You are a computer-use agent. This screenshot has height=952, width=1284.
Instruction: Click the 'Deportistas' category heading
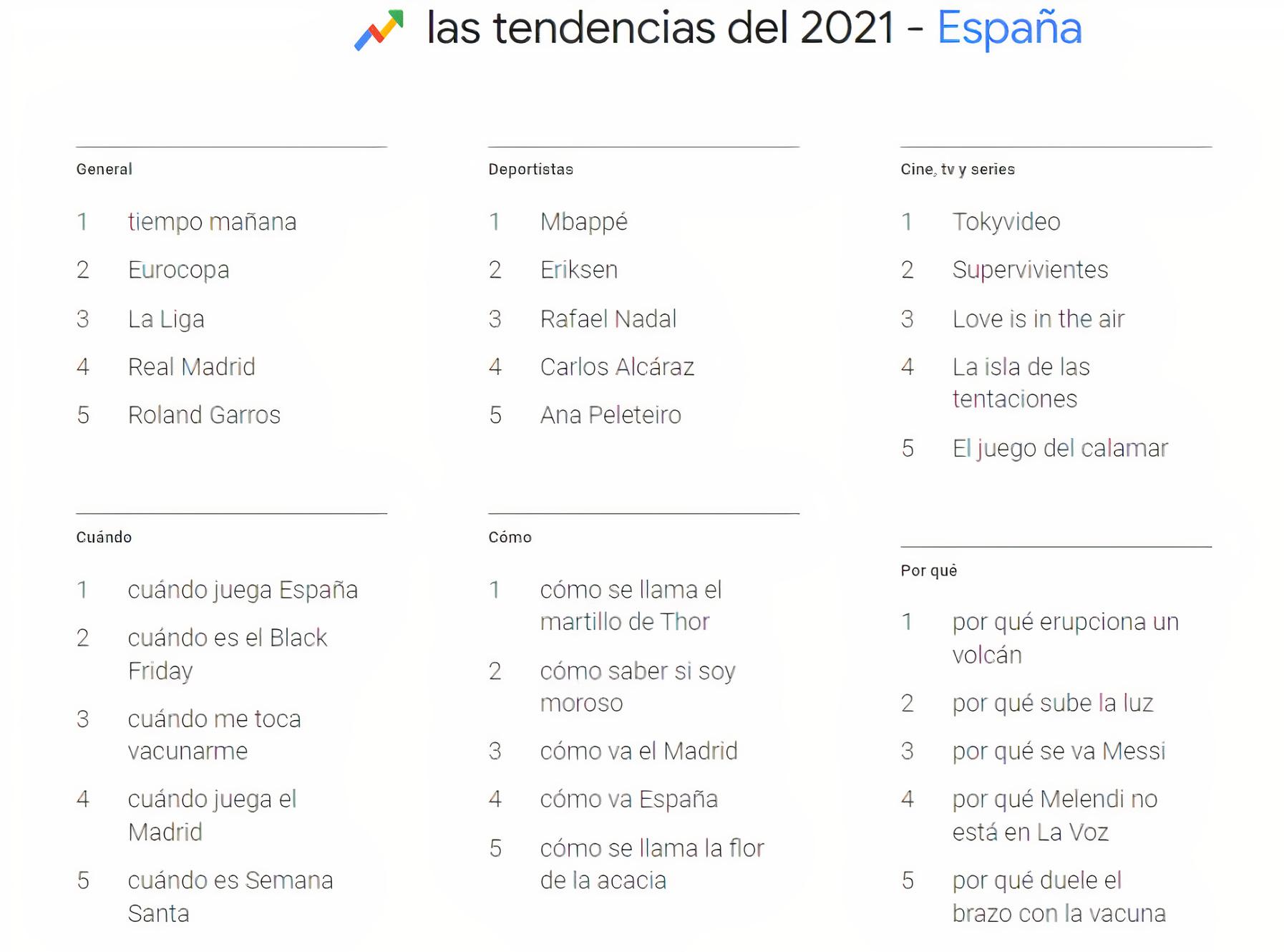[530, 170]
